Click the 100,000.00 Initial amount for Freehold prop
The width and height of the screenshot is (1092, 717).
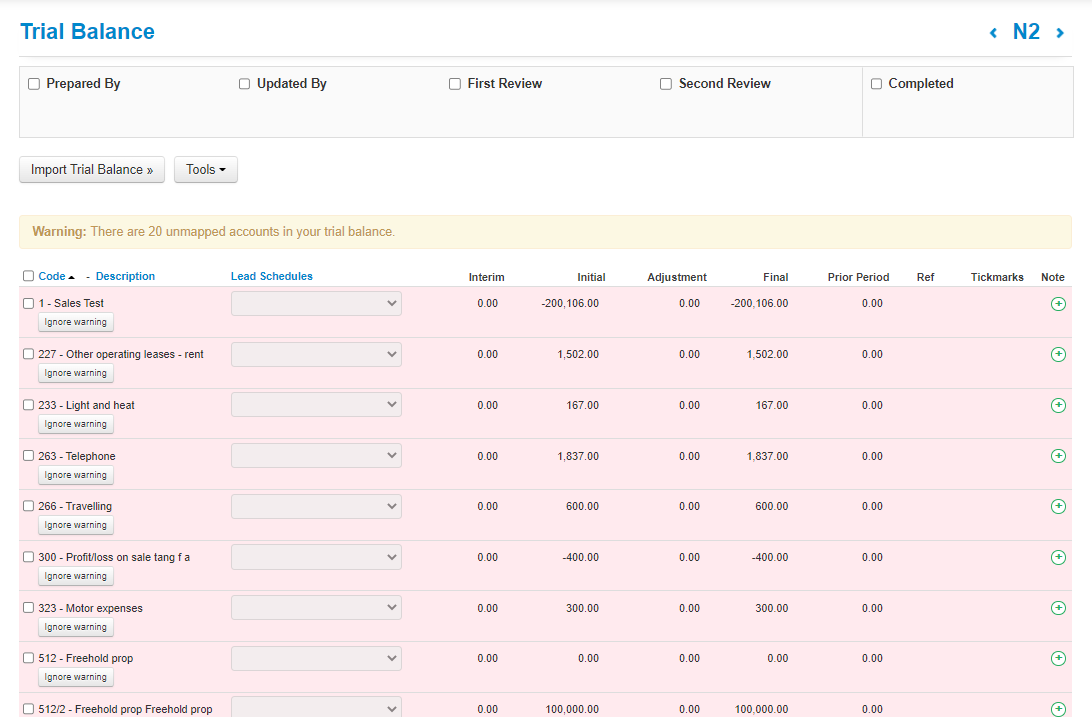[x=572, y=709]
